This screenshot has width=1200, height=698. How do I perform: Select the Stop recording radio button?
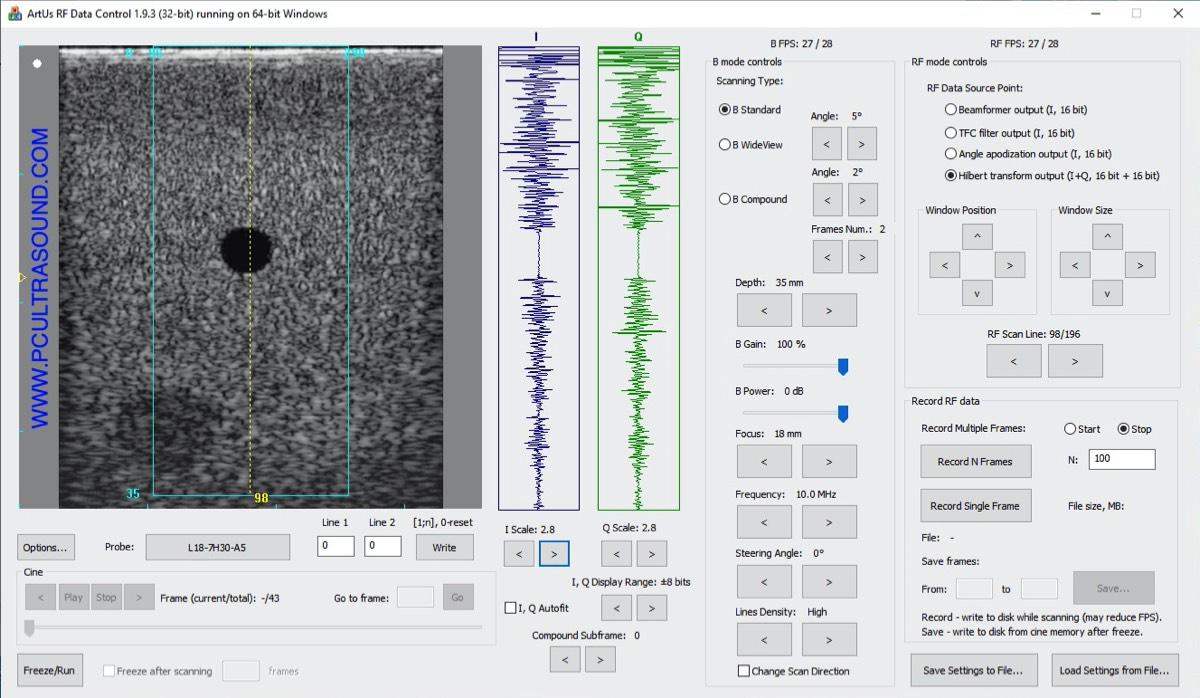click(1123, 429)
